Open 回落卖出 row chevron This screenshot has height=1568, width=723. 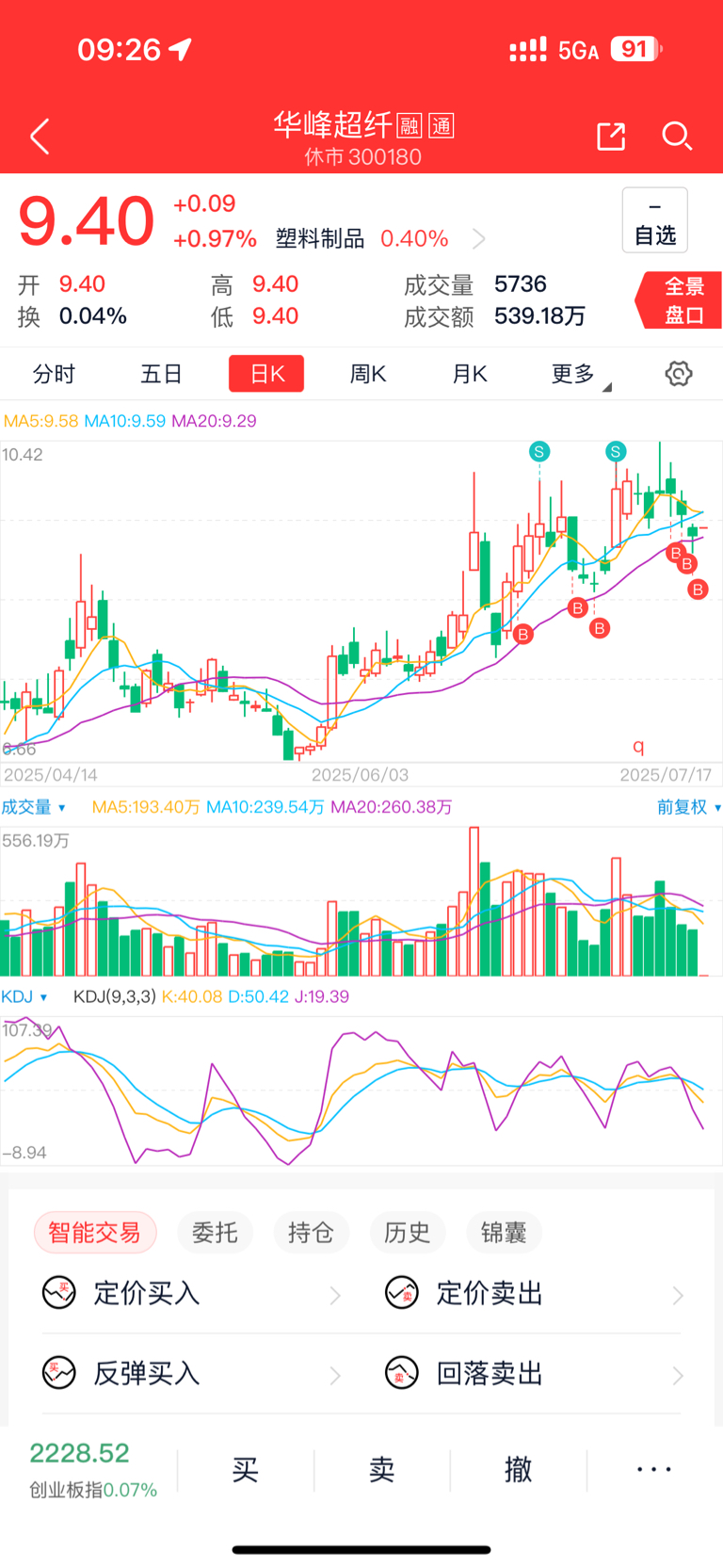point(678,1376)
